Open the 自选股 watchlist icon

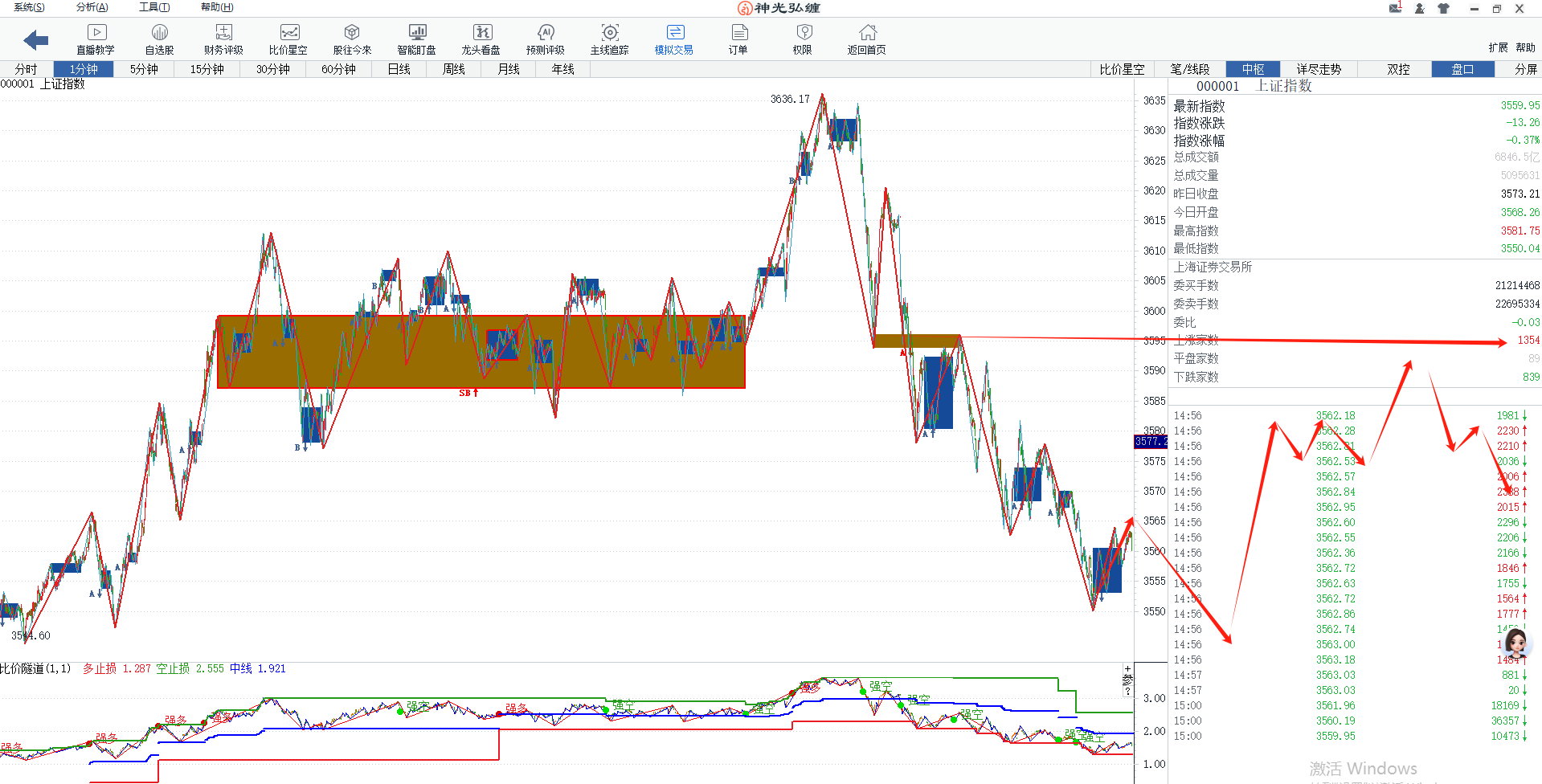(159, 39)
